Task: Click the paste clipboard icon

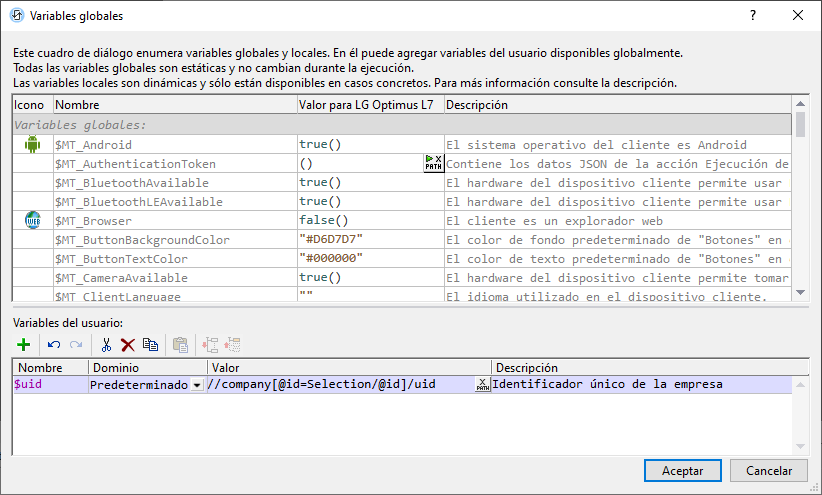Action: tap(180, 345)
